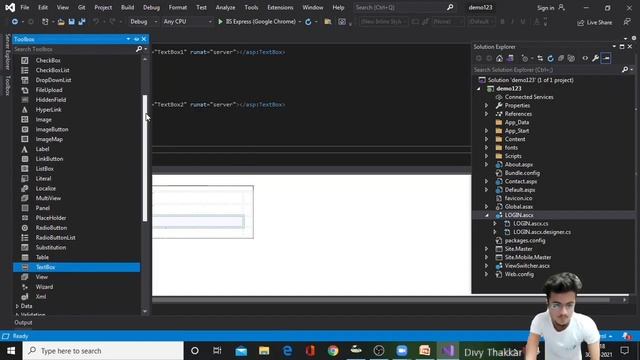This screenshot has width=640, height=360.
Task: Open the Edit menu
Action: [x=43, y=7]
